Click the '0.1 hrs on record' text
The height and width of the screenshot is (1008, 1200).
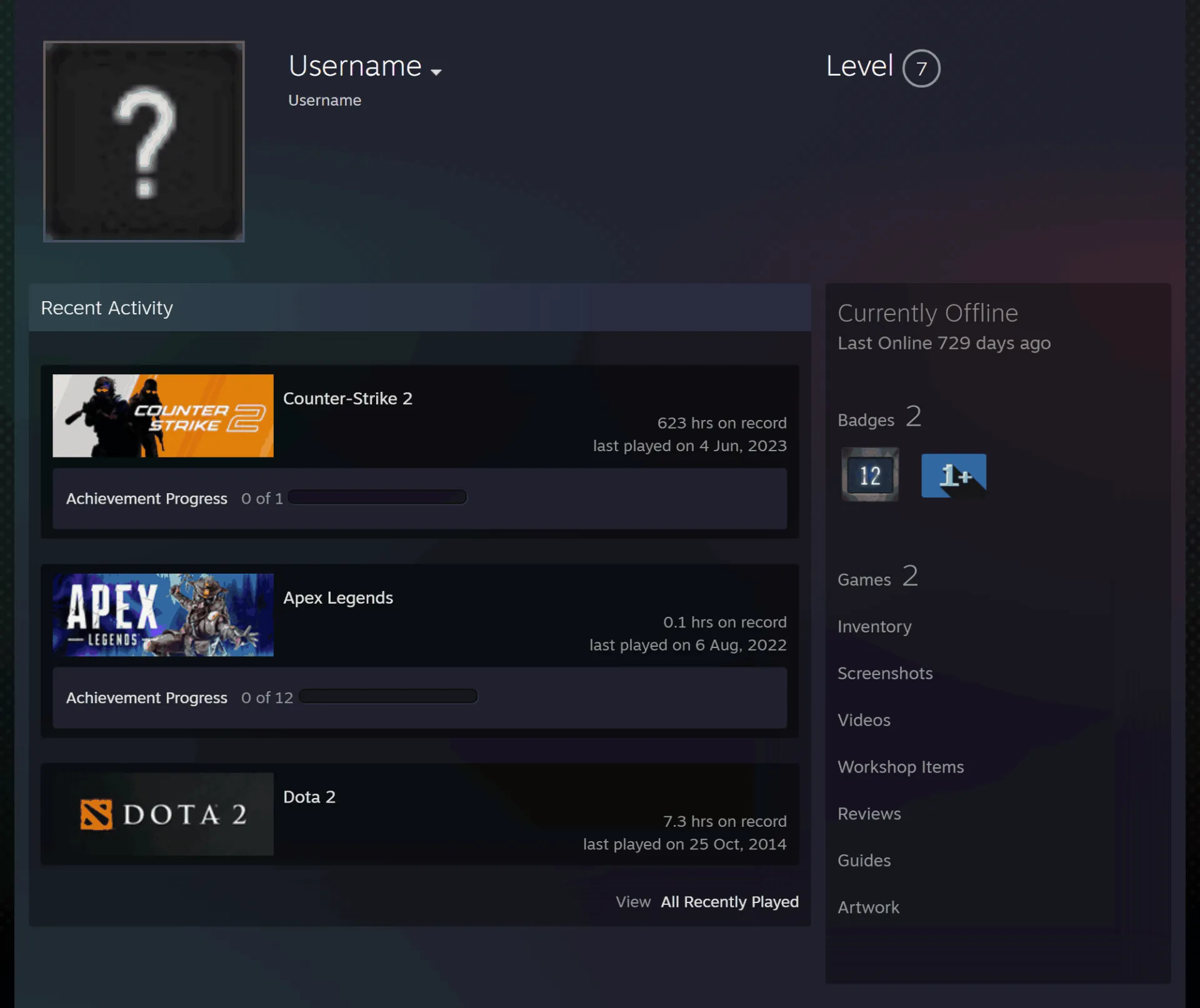click(725, 622)
